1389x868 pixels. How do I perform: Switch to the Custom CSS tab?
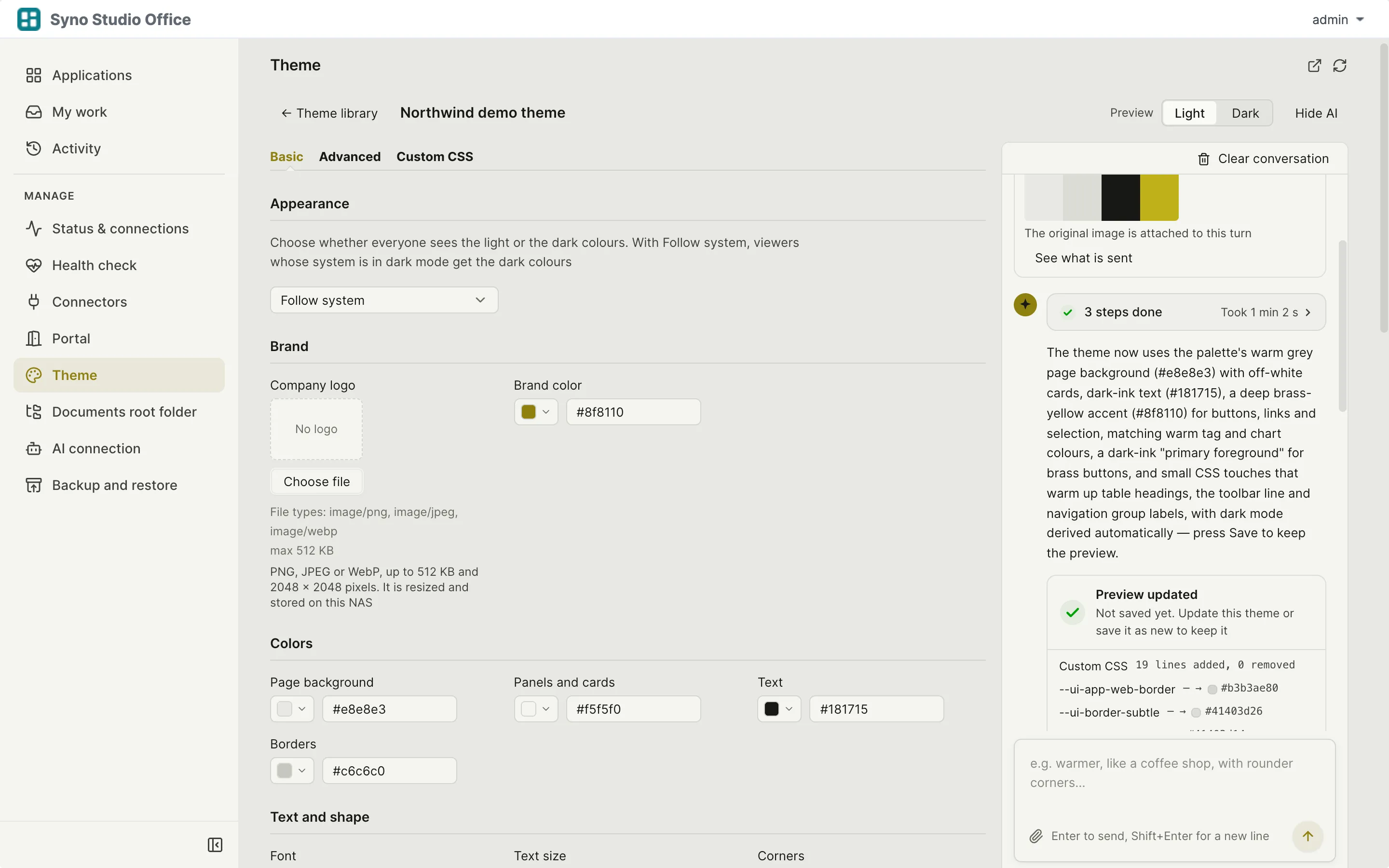coord(435,157)
